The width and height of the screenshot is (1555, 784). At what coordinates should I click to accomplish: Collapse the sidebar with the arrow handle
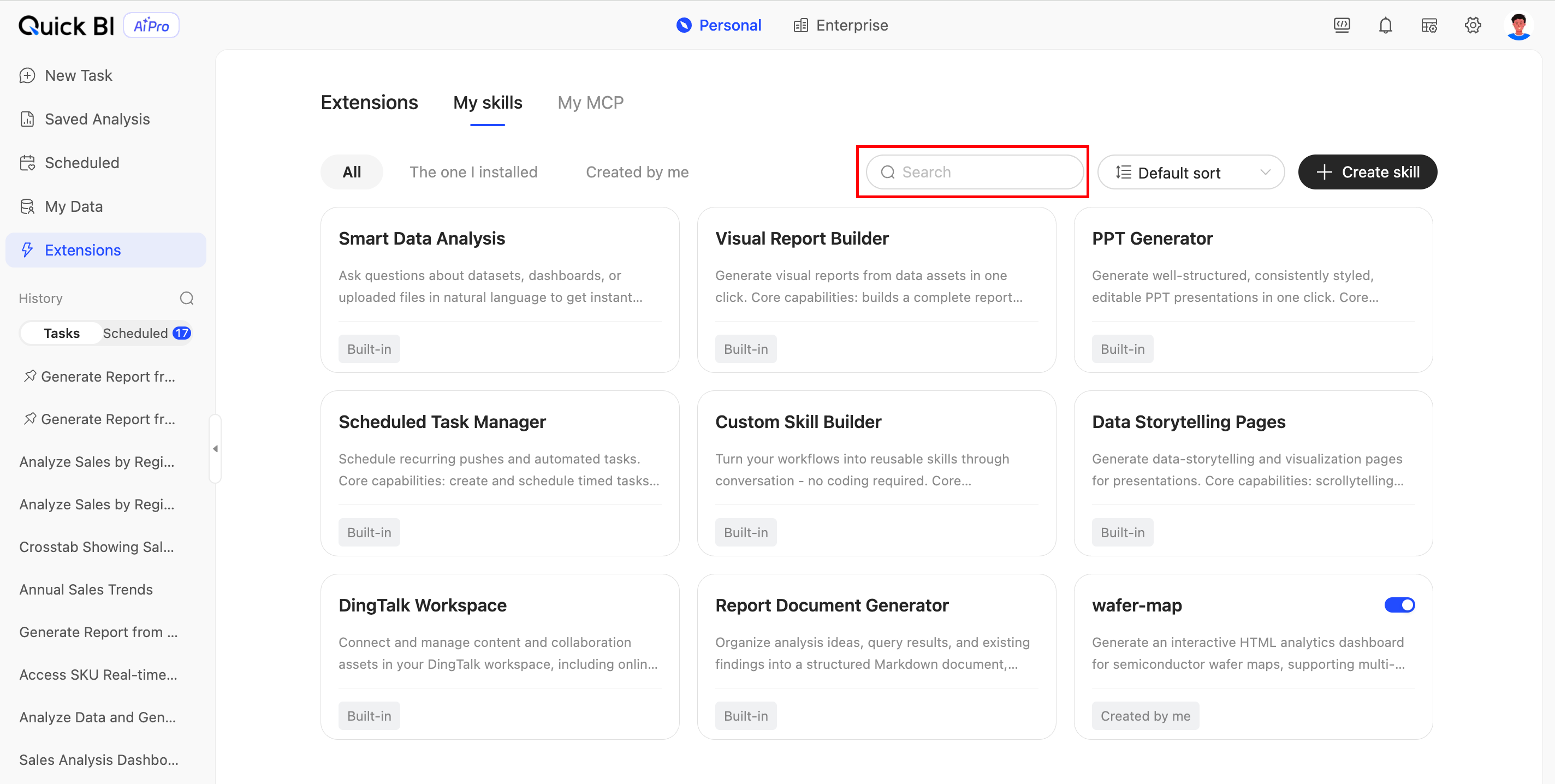click(x=216, y=448)
